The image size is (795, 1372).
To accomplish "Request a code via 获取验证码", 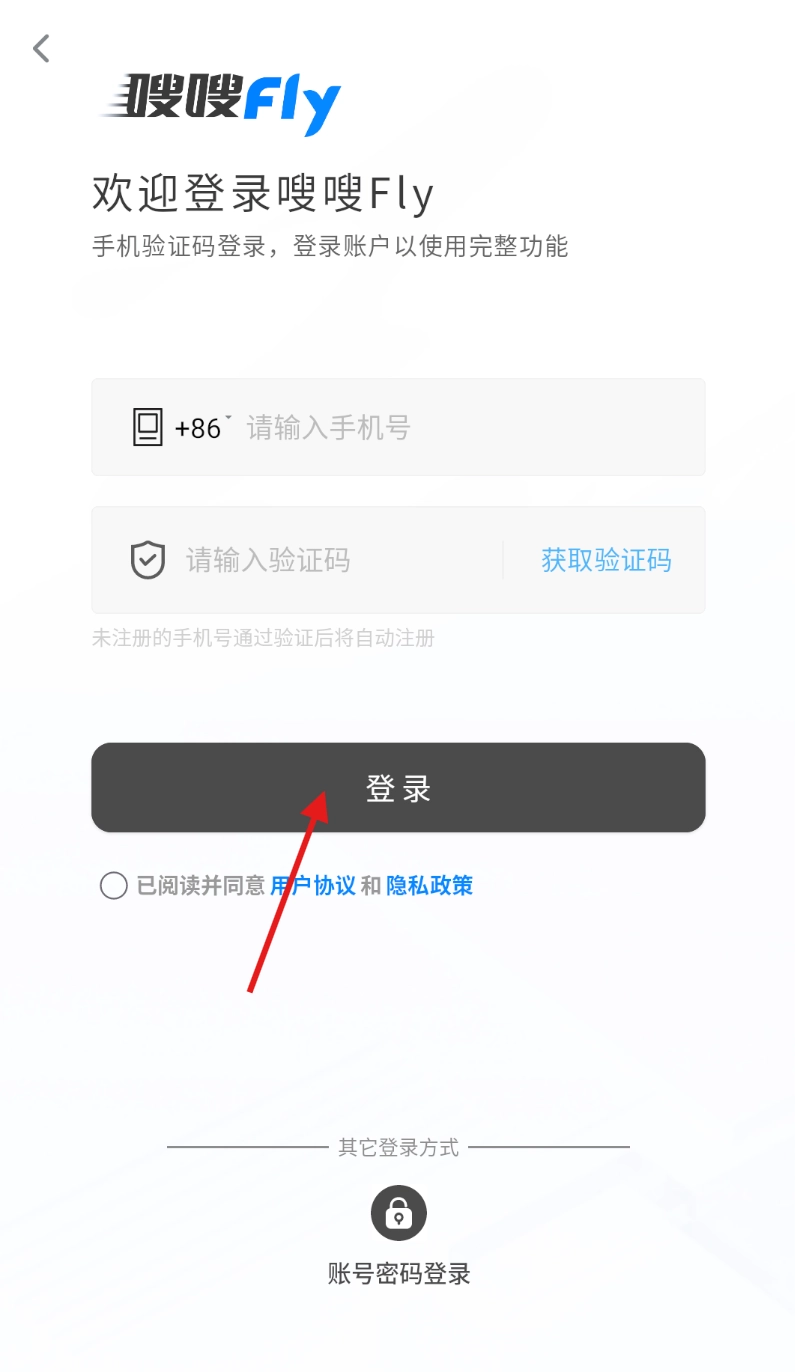I will [606, 560].
